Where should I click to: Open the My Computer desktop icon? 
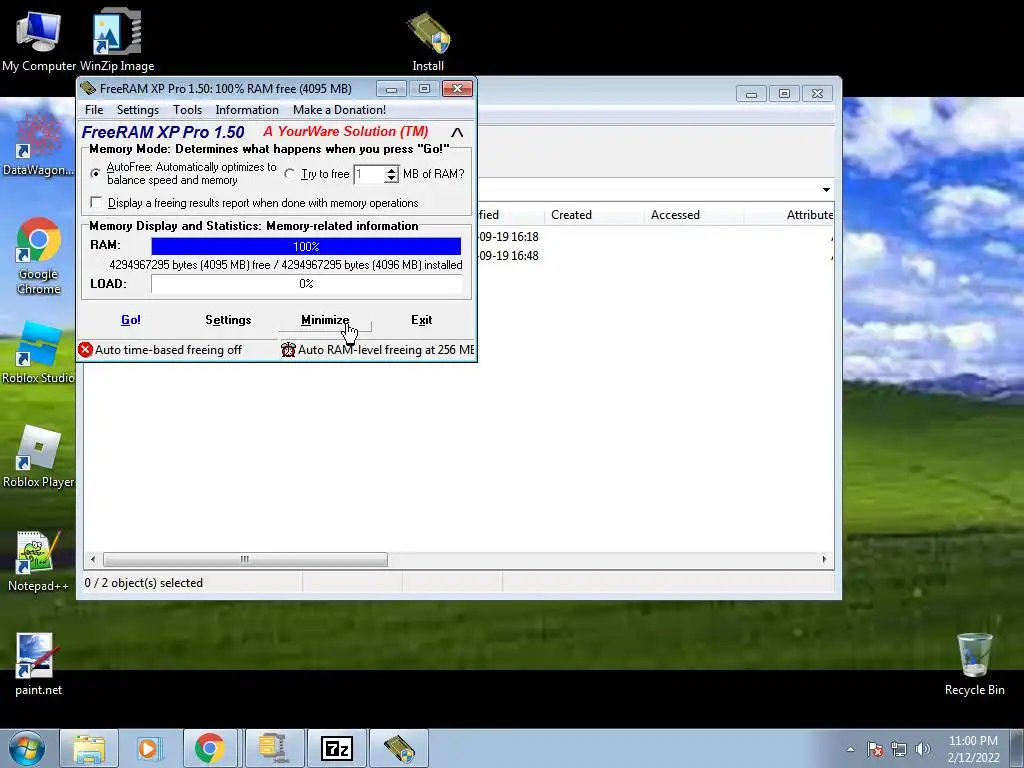click(39, 40)
